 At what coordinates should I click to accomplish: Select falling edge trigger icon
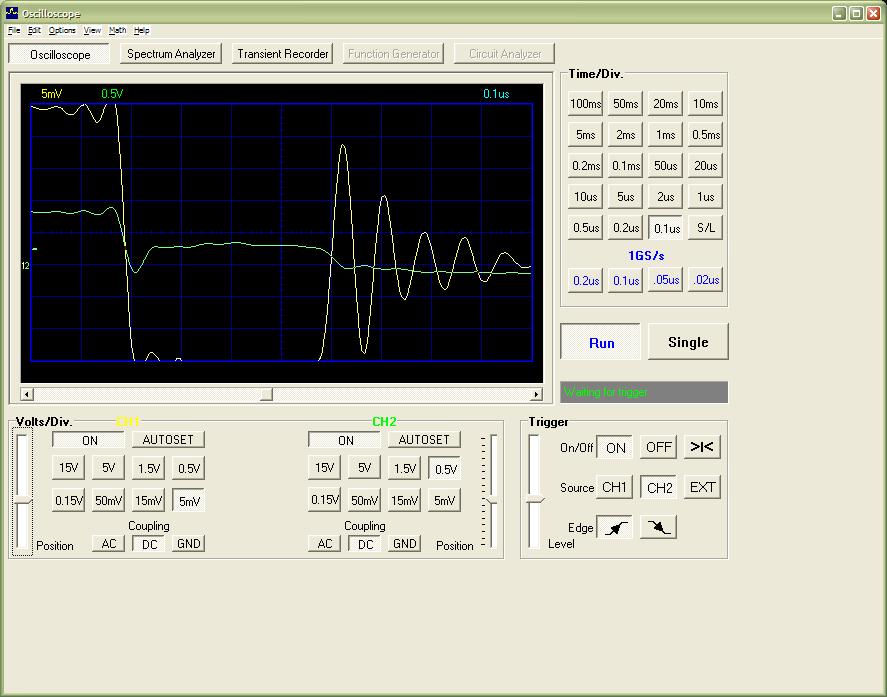pyautogui.click(x=658, y=527)
